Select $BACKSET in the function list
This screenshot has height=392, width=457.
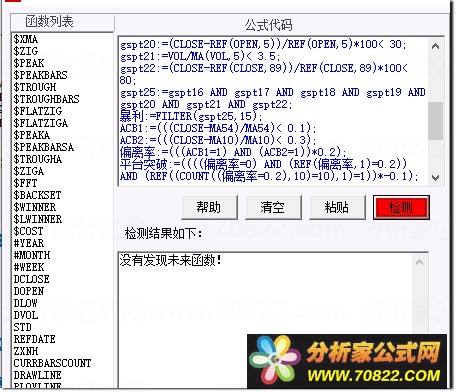pos(37,195)
